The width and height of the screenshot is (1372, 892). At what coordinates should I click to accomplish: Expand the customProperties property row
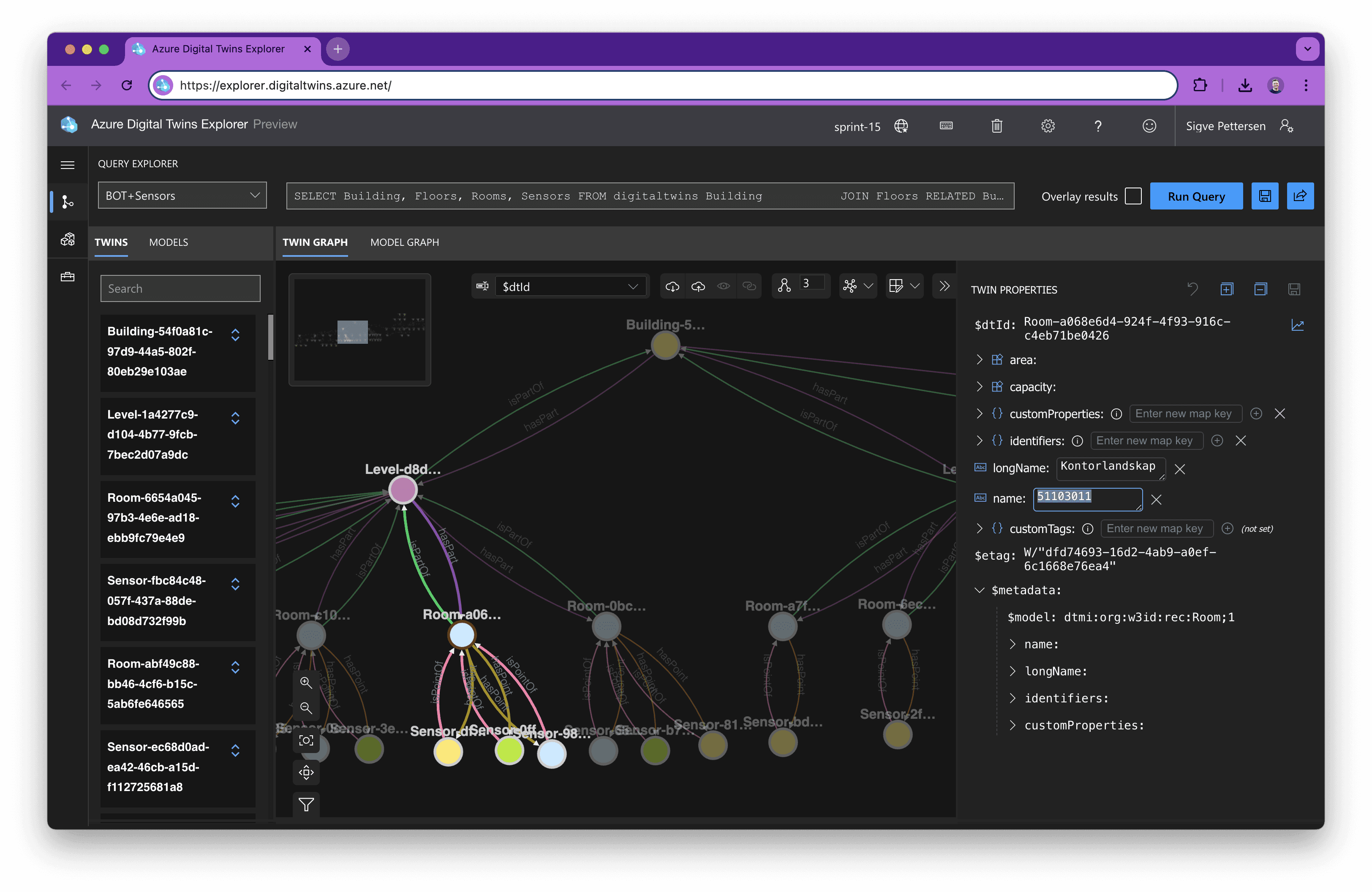pos(979,414)
